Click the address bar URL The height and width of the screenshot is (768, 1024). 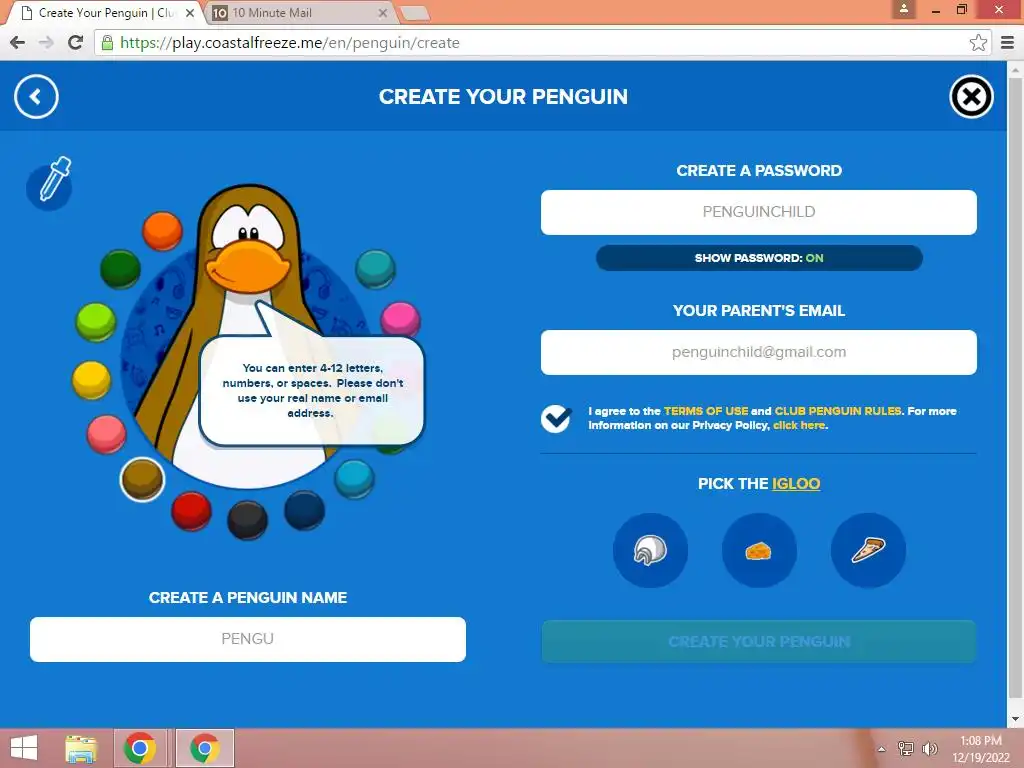tap(290, 43)
